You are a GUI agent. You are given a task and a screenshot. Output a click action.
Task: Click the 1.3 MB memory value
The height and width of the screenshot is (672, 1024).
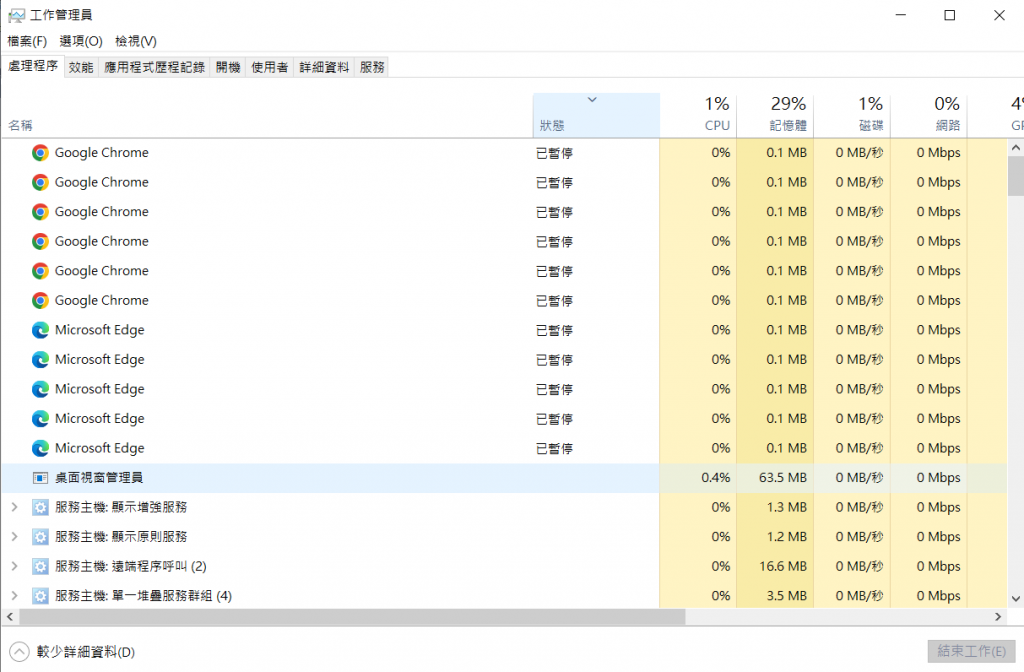coord(786,507)
